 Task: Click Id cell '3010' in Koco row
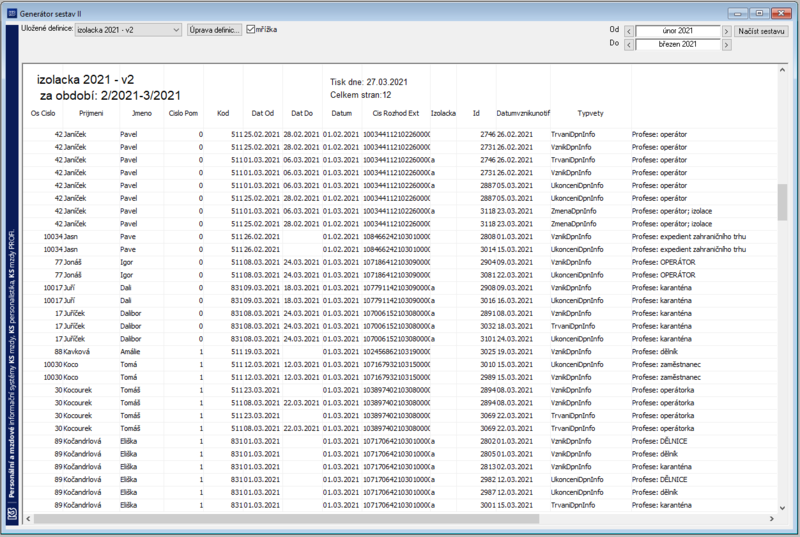(x=488, y=365)
